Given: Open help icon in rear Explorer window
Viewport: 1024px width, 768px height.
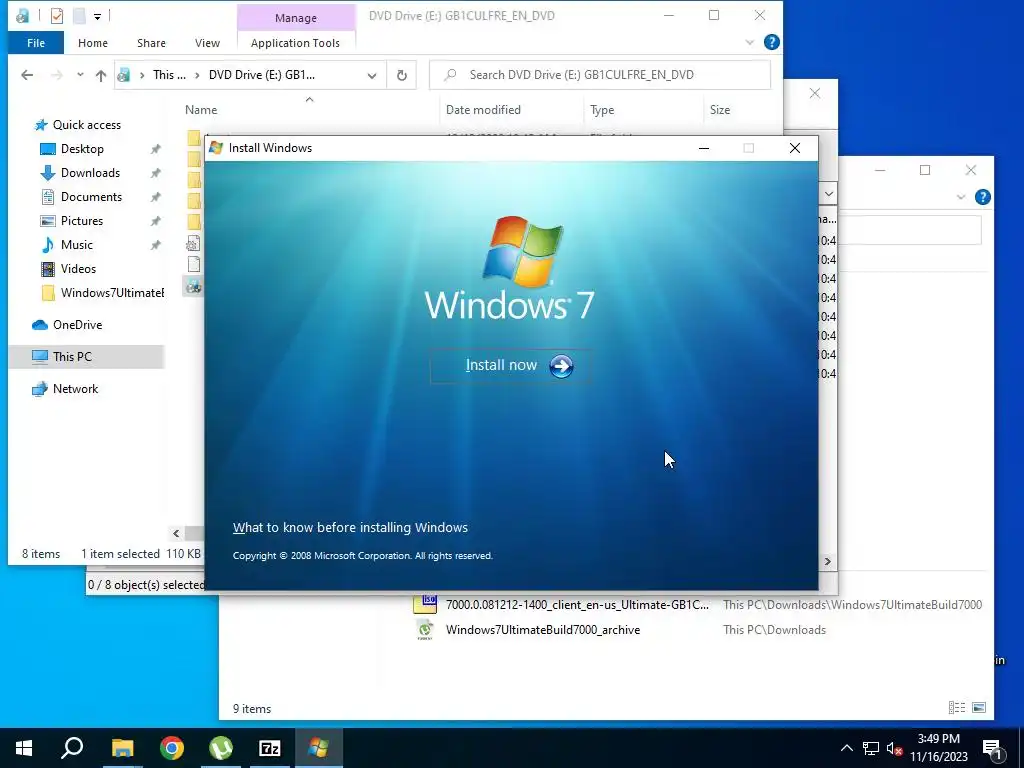Looking at the screenshot, I should point(982,197).
